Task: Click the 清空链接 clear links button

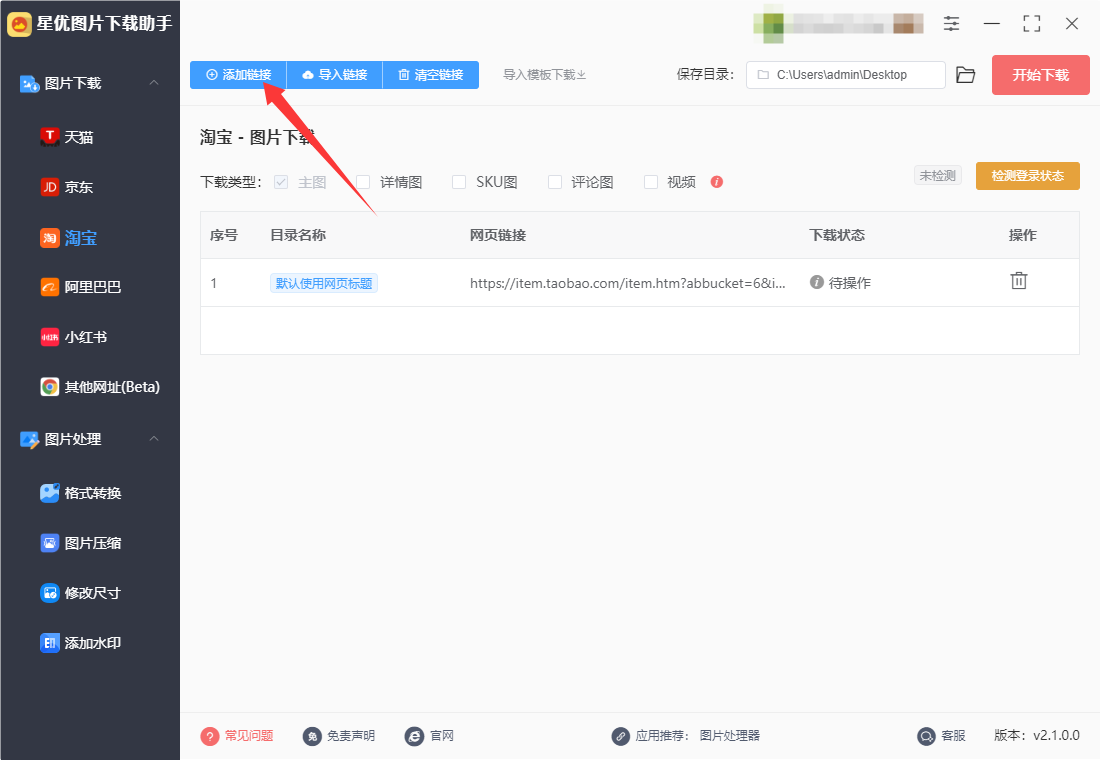Action: [x=431, y=74]
